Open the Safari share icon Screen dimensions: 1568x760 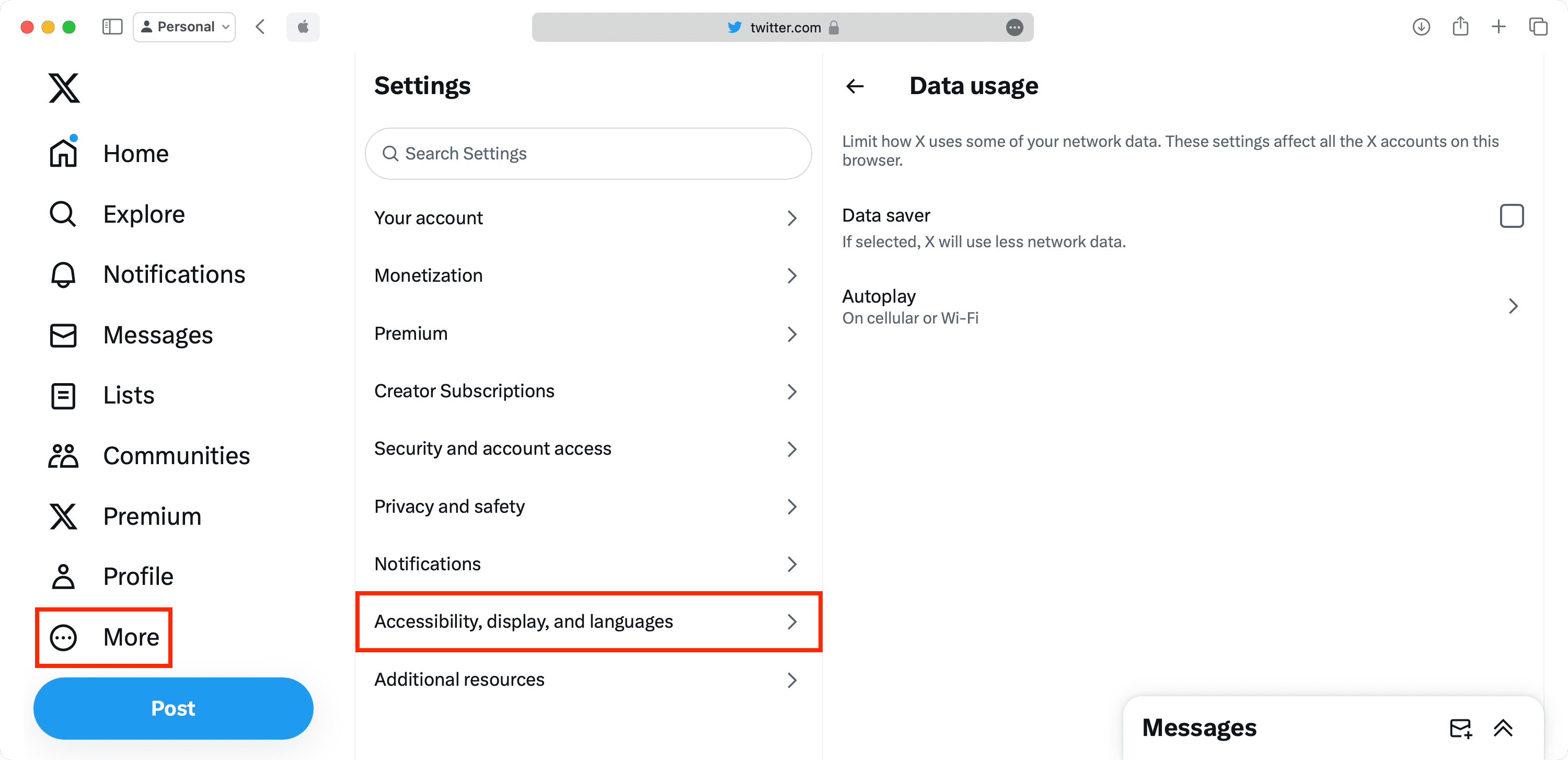point(1460,27)
